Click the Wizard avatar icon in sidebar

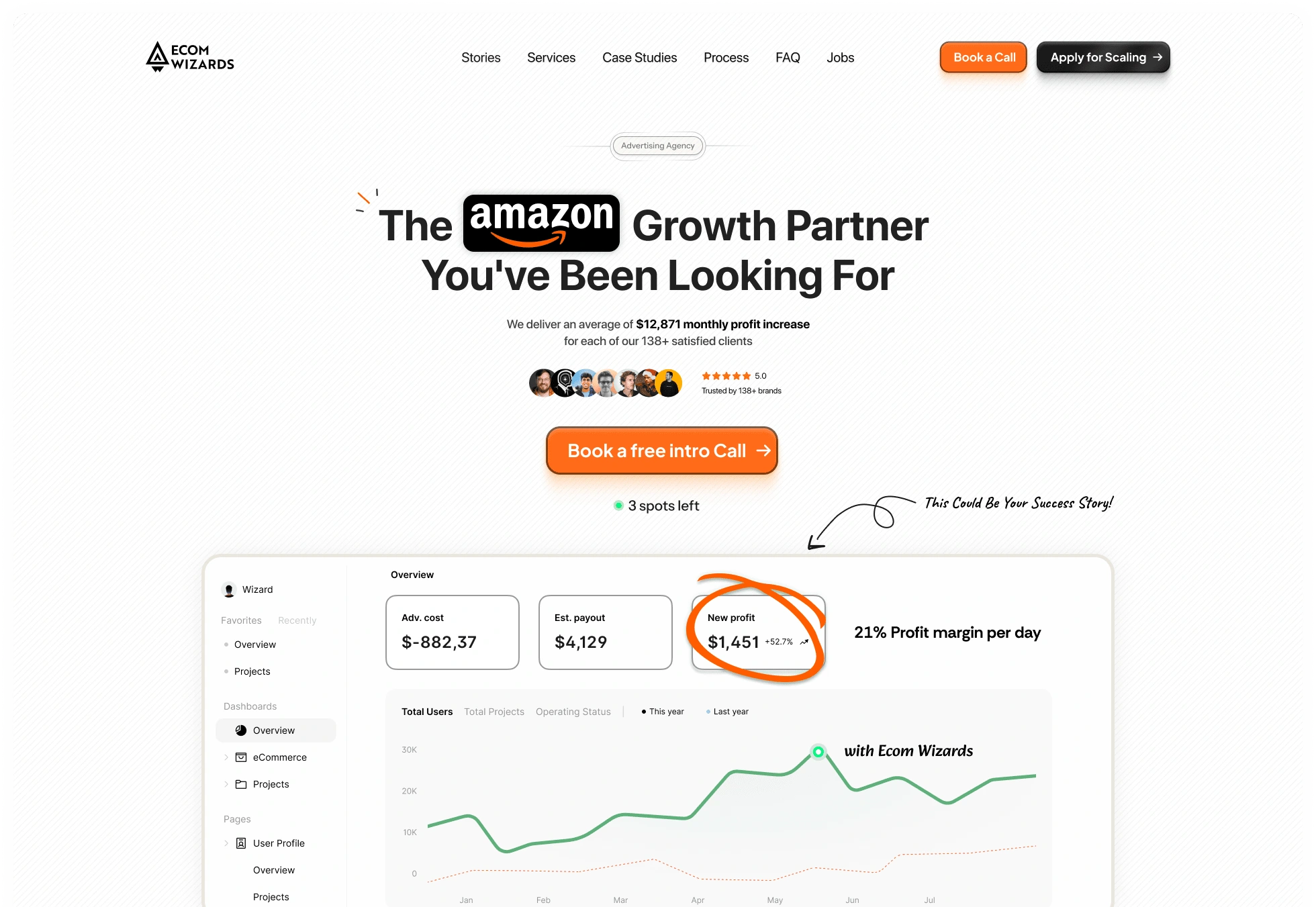click(x=229, y=589)
